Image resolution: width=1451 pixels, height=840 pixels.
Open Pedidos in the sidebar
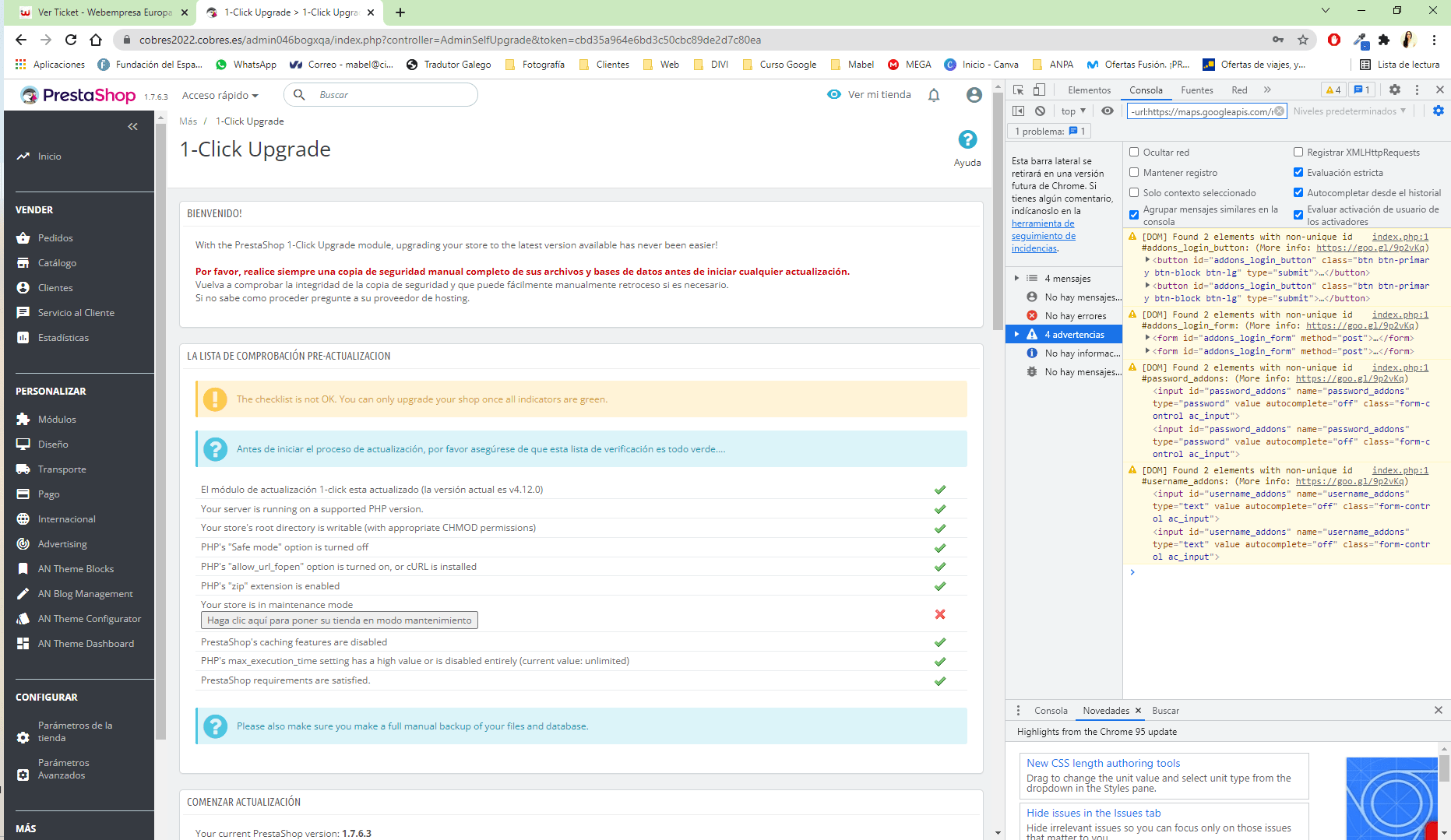tap(55, 238)
